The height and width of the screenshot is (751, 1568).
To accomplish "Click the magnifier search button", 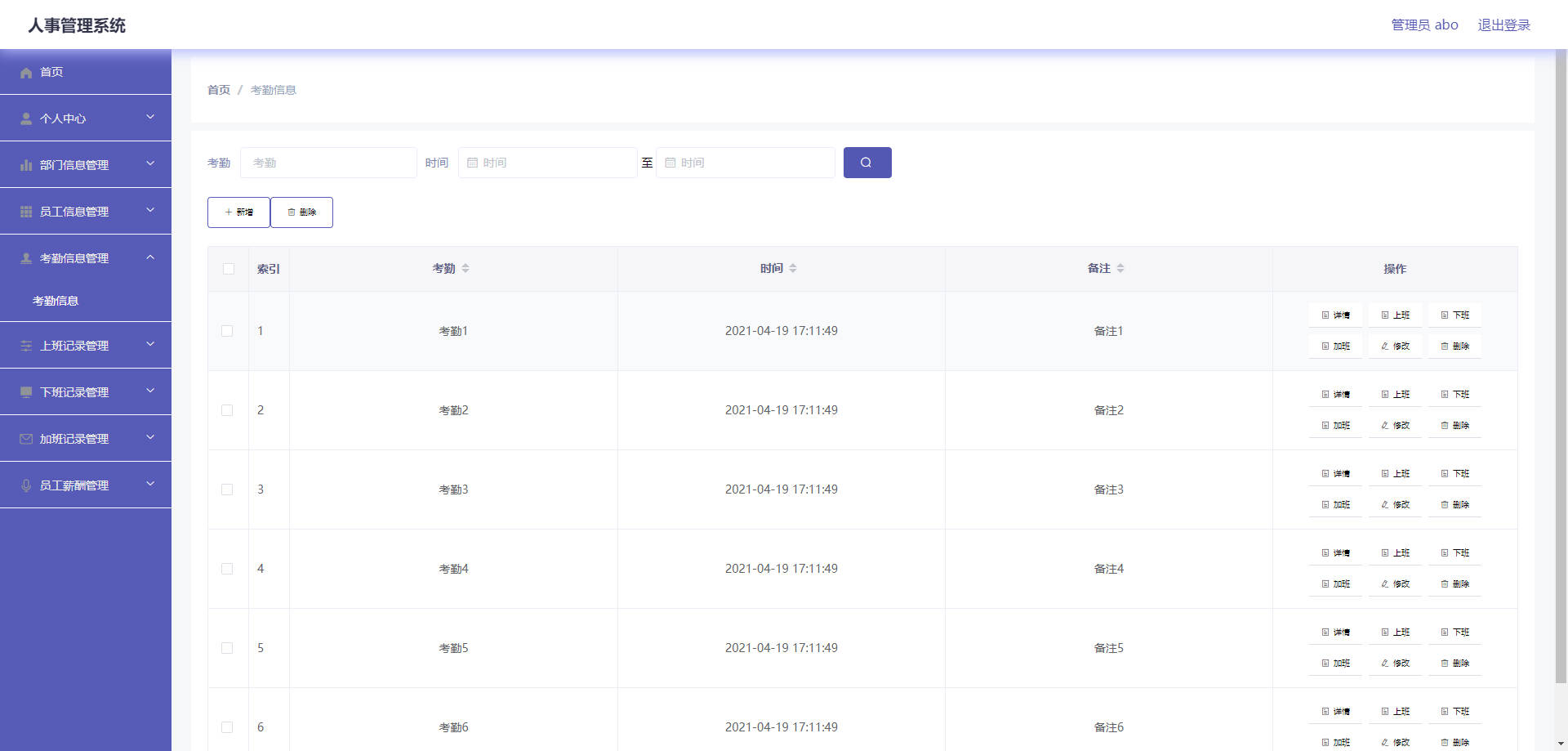I will coord(866,163).
